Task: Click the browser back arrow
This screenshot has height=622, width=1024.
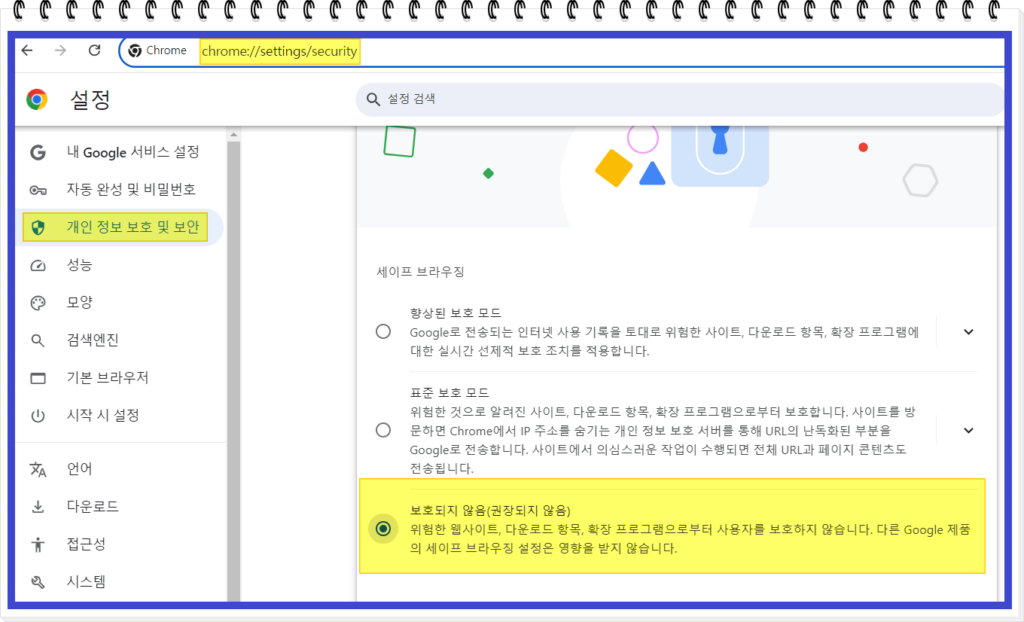Action: 27,50
